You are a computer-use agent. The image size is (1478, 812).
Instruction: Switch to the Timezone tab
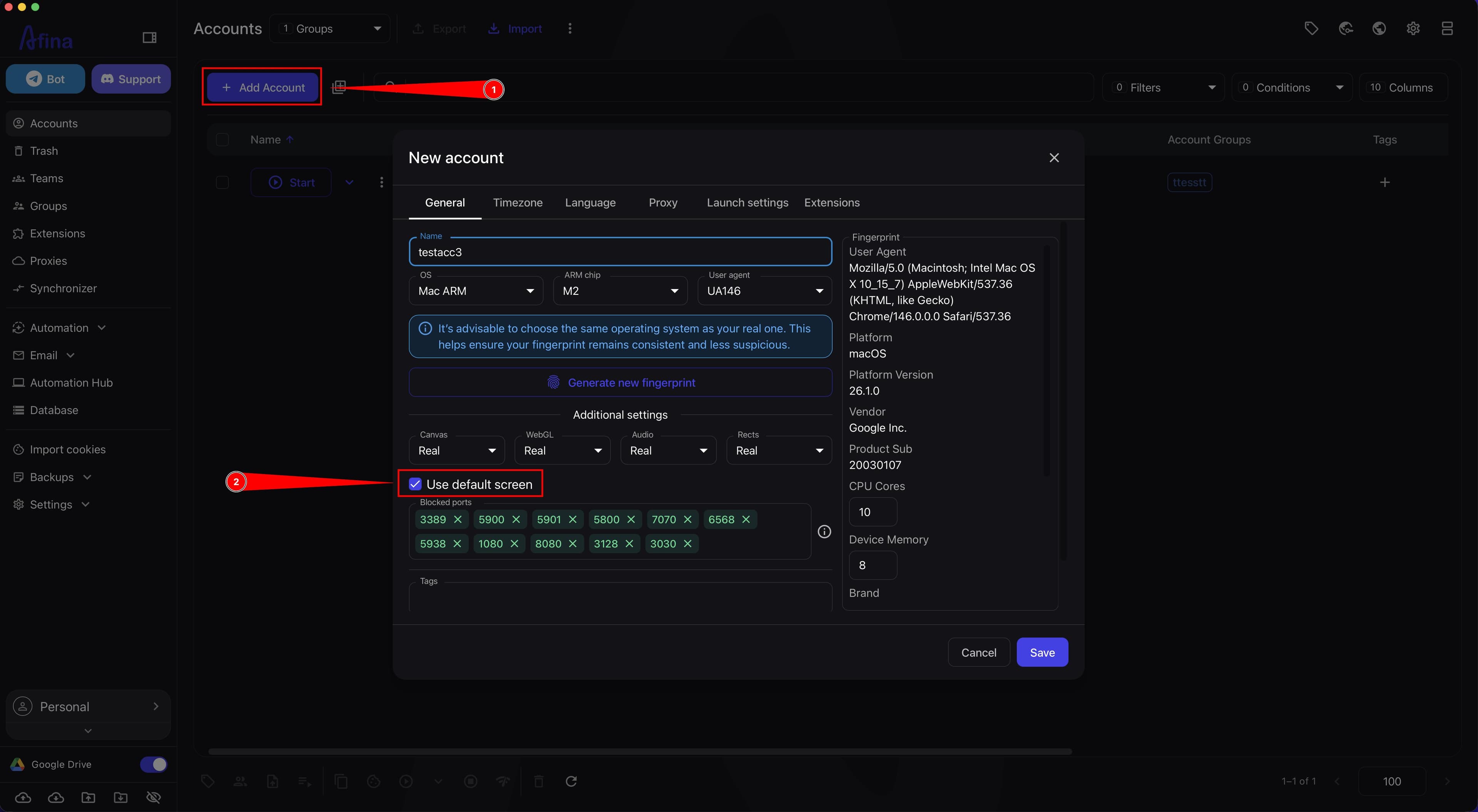518,202
